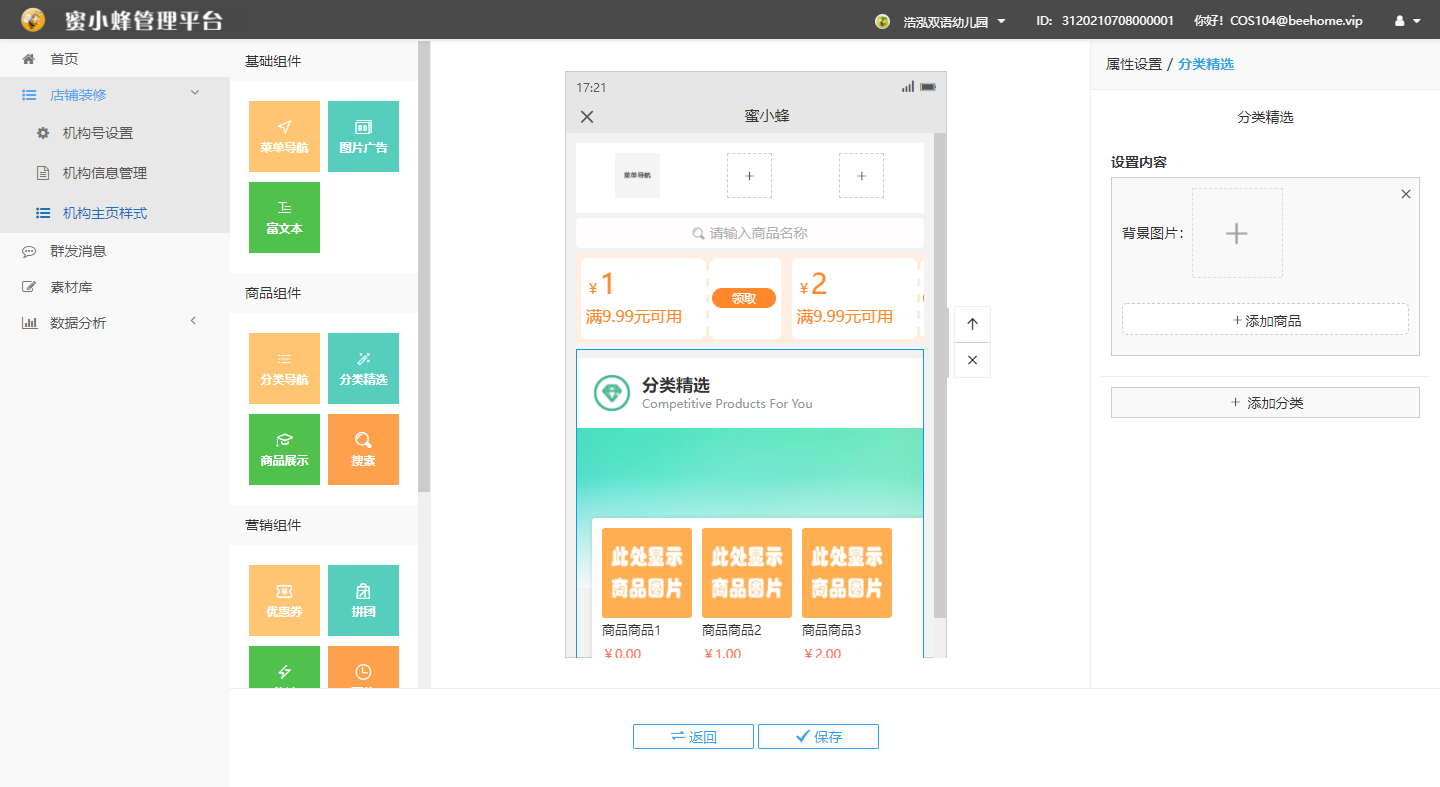Select the 图片广告 component tile
This screenshot has width=1440, height=787.
pyautogui.click(x=363, y=136)
